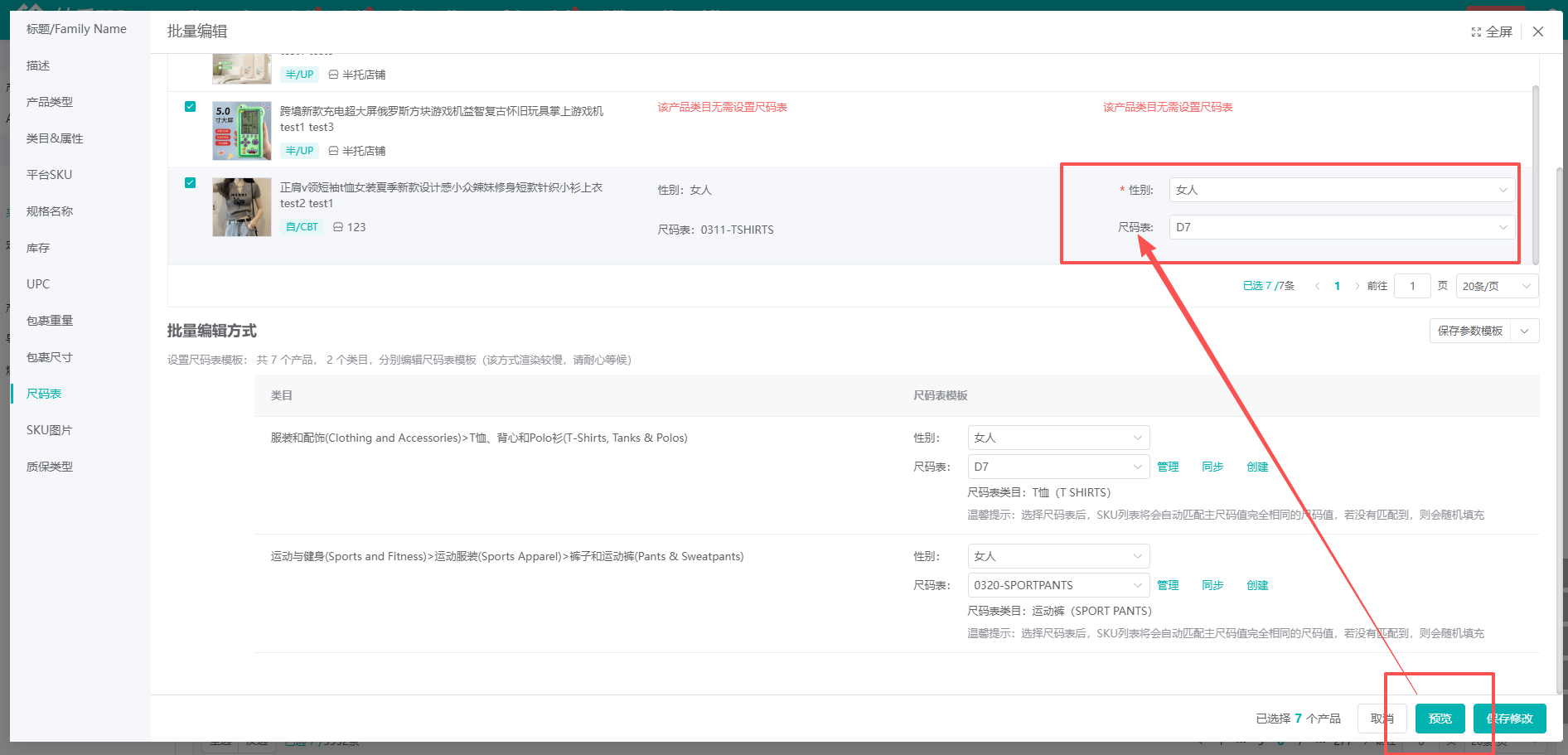Click the 保存参数模板 button
Screen dimensions: 1568x755
coord(1470,331)
